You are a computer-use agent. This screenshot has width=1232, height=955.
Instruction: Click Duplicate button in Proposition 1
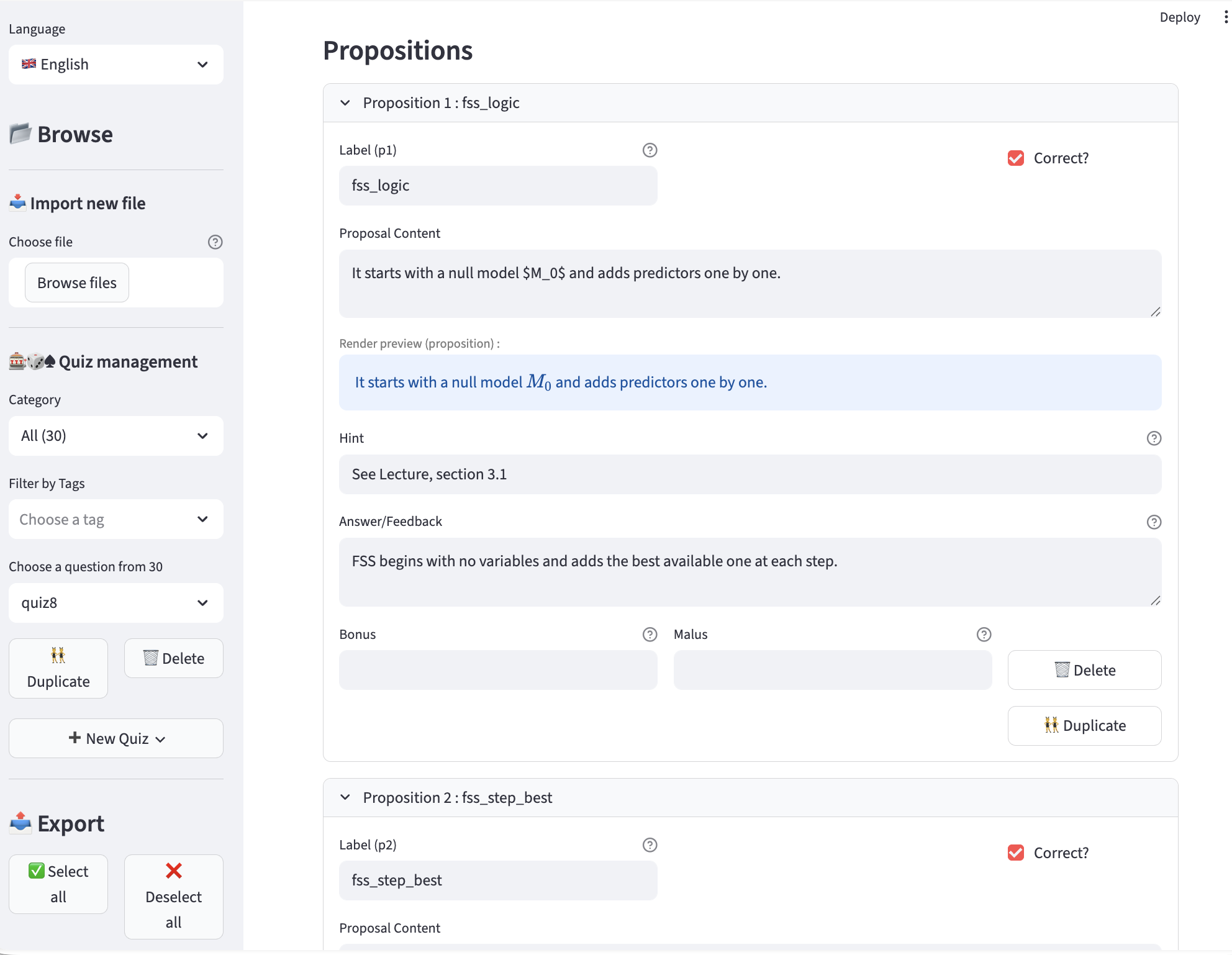(x=1084, y=726)
